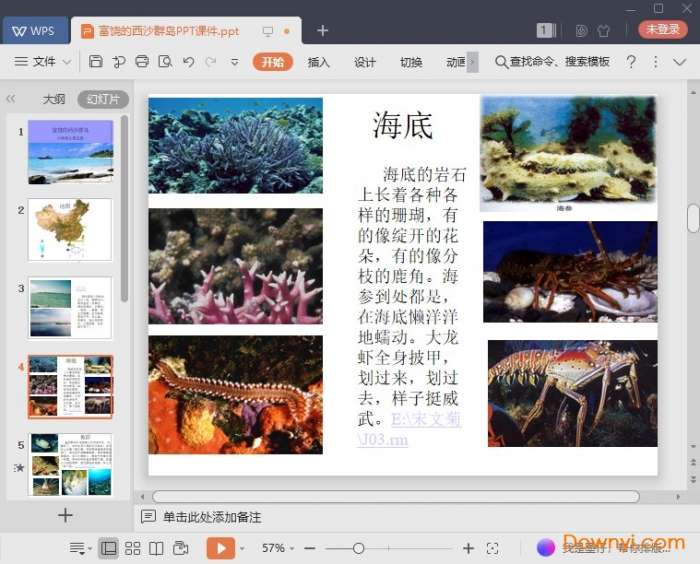Click the 未登录 login button

pyautogui.click(x=663, y=30)
